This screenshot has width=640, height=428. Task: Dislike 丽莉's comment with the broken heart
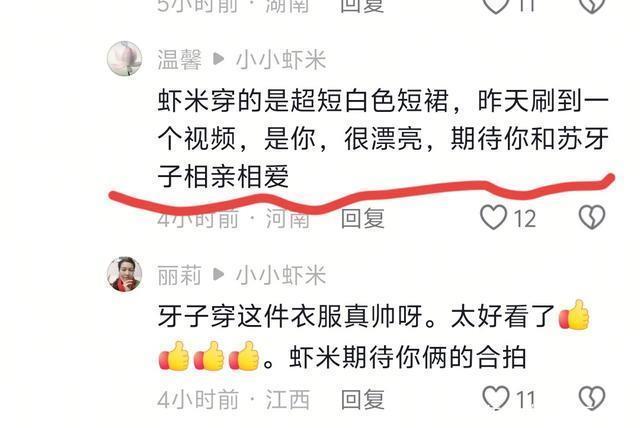[592, 398]
